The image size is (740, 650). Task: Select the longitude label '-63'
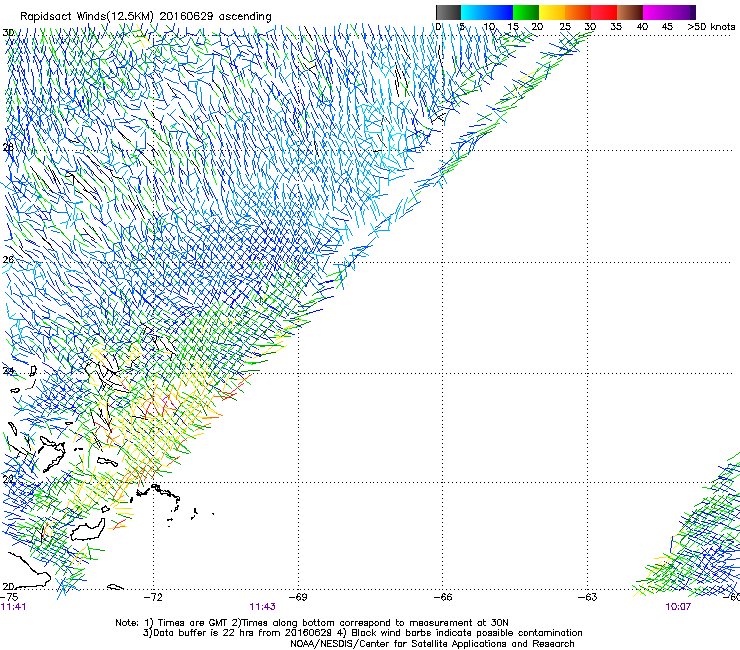click(588, 597)
